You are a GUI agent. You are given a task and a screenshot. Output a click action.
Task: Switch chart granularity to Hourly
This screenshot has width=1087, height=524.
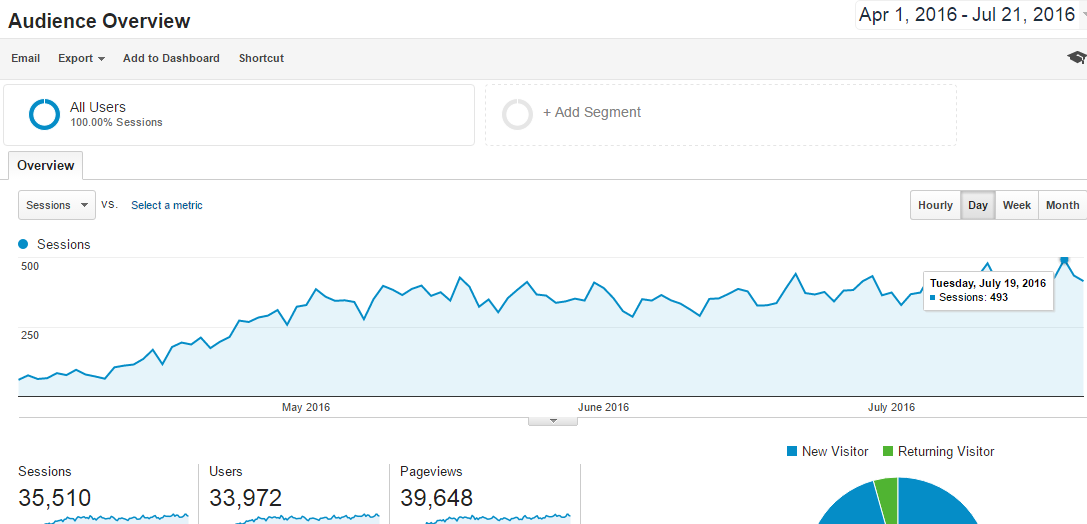pos(935,205)
